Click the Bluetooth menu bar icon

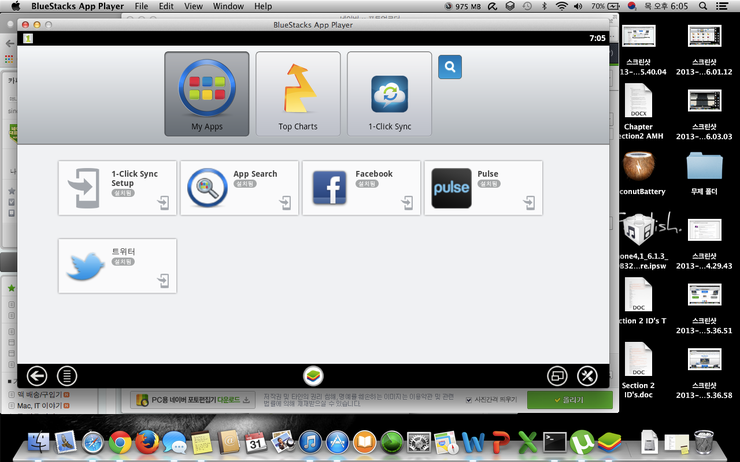[x=544, y=6]
